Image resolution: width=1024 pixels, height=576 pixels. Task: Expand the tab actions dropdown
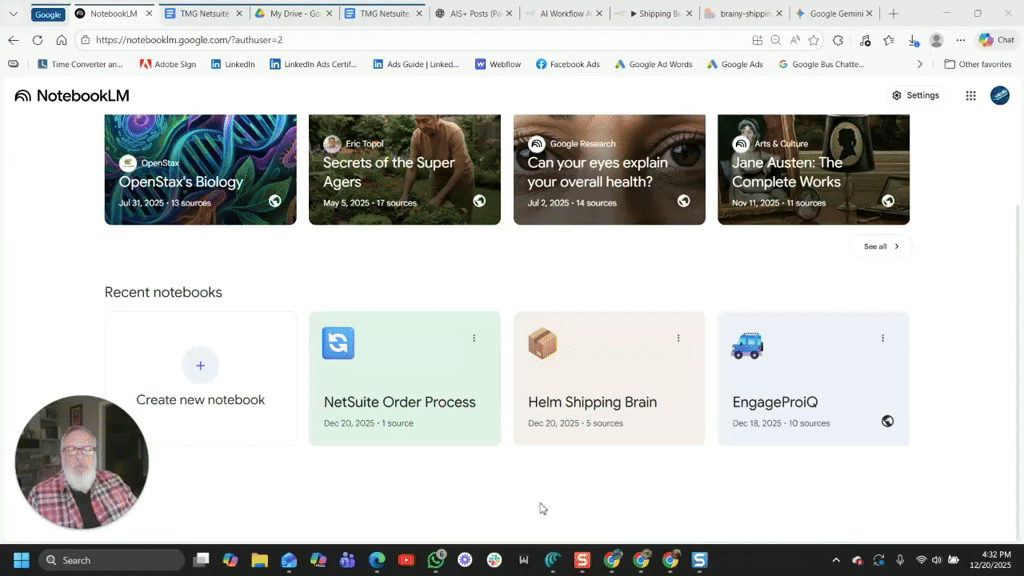13,14
